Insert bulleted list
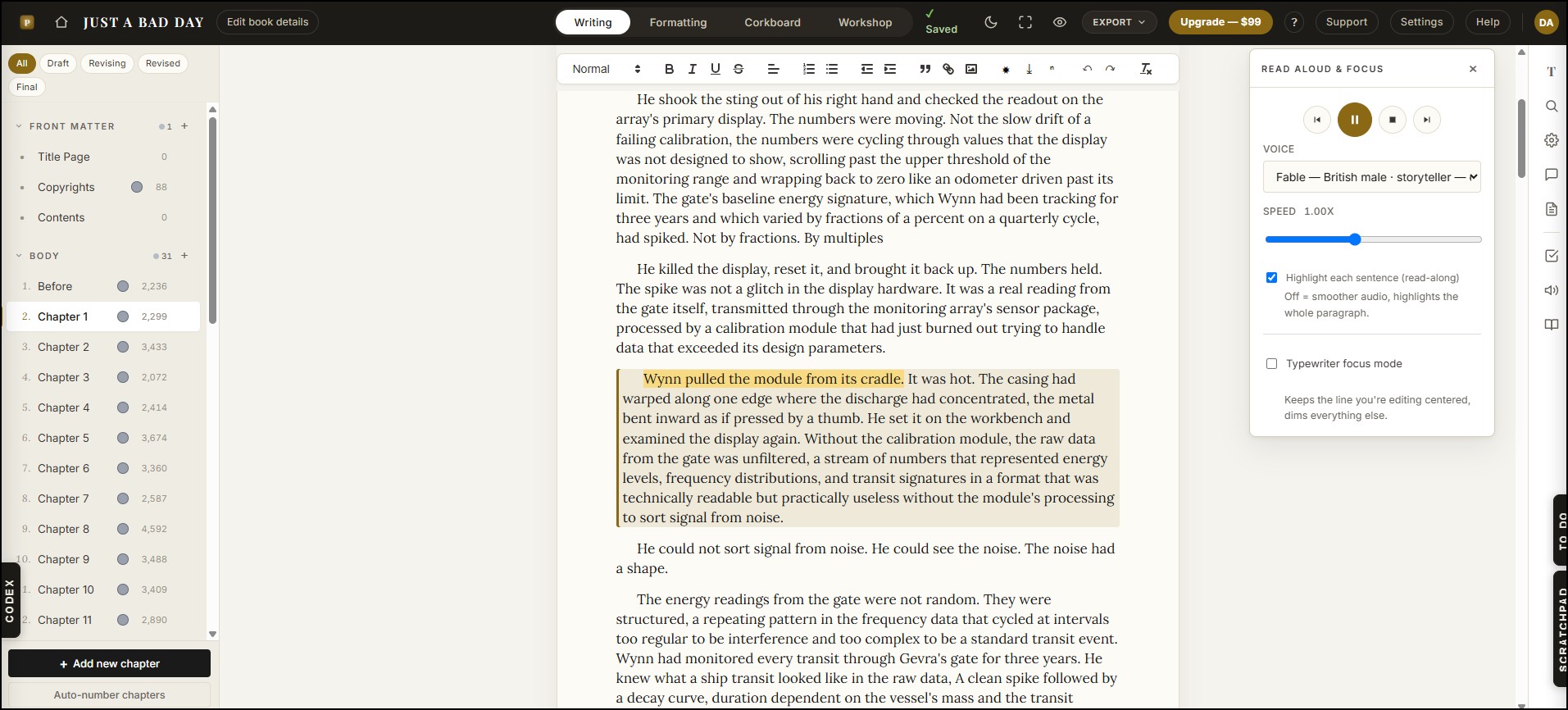This screenshot has height=710, width=1568. tap(831, 69)
